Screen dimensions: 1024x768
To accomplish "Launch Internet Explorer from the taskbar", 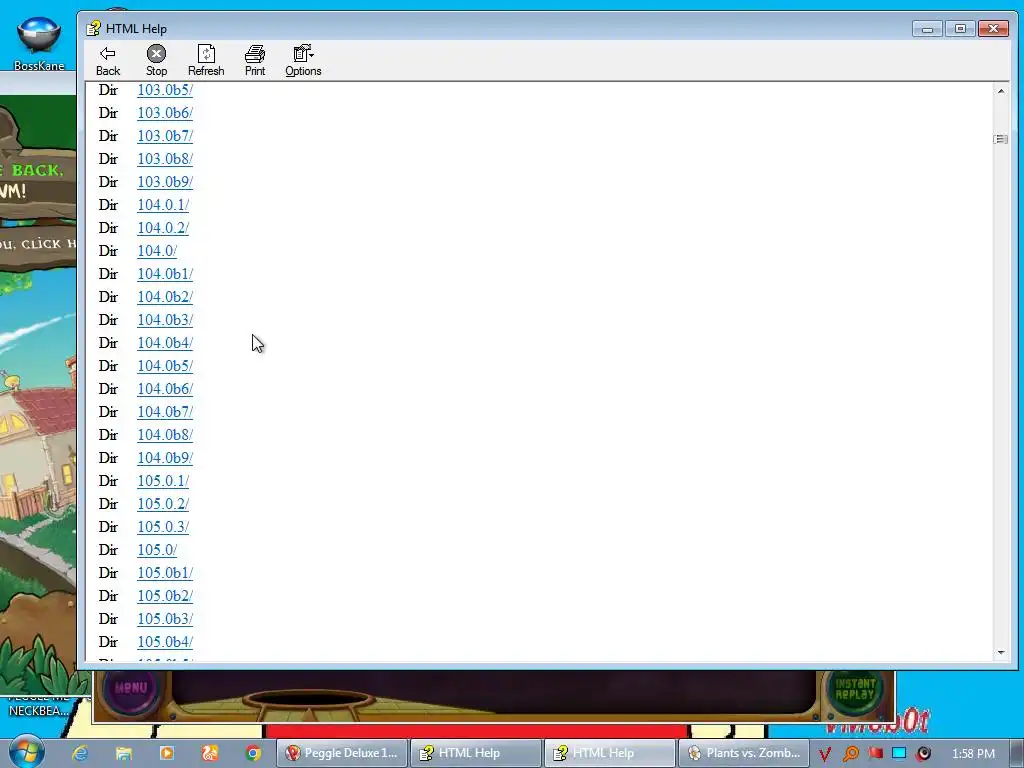I will (80, 753).
